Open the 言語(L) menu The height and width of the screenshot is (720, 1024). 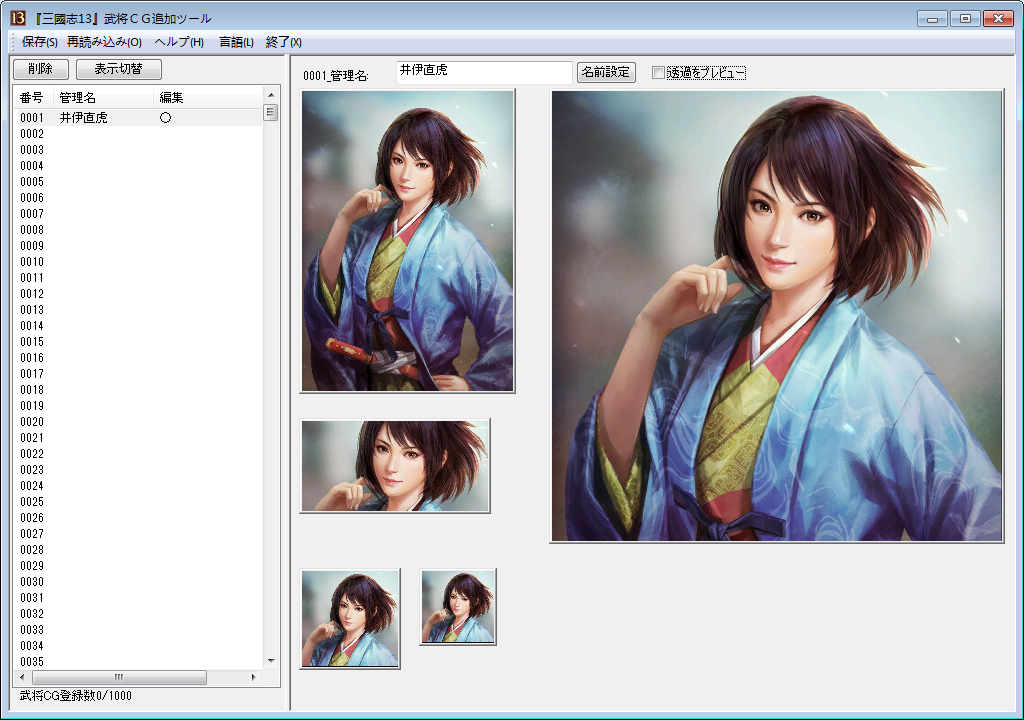[236, 42]
